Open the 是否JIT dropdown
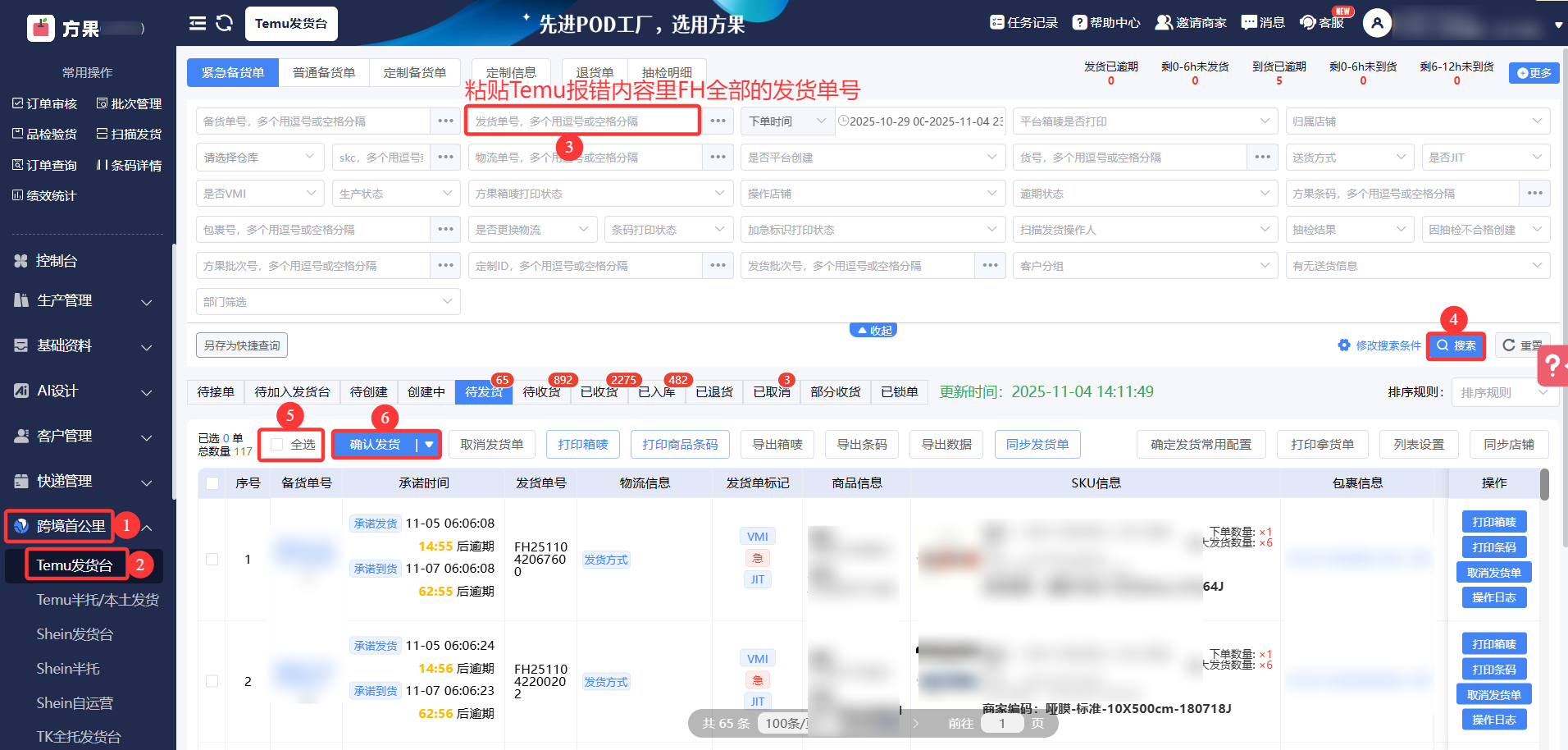1568x750 pixels. click(1486, 158)
